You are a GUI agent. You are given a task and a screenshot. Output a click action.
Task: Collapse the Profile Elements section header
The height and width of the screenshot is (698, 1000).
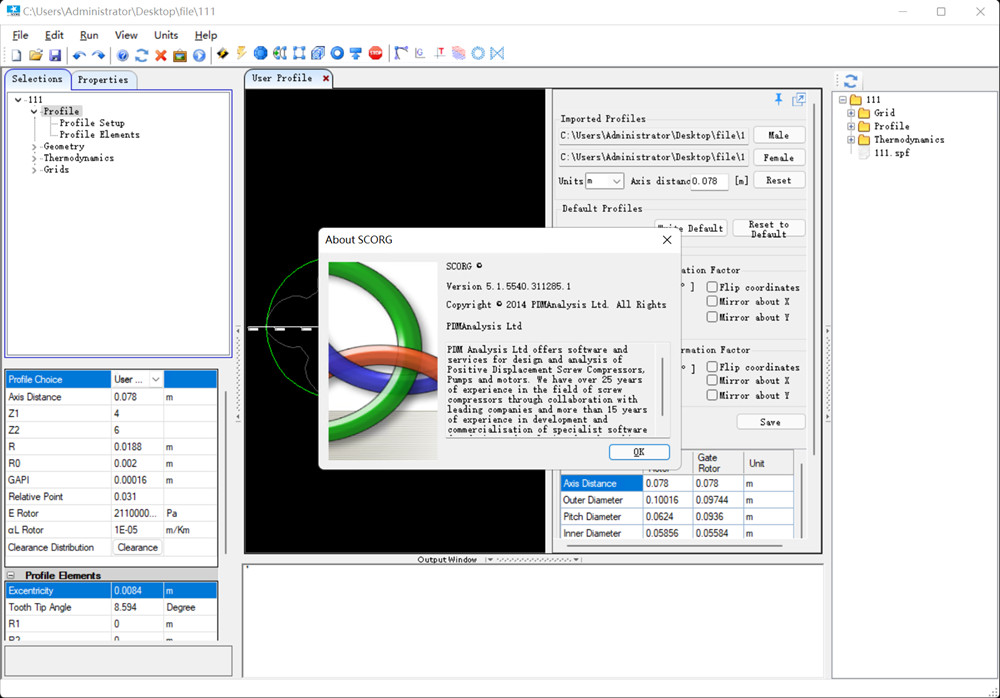(11, 575)
